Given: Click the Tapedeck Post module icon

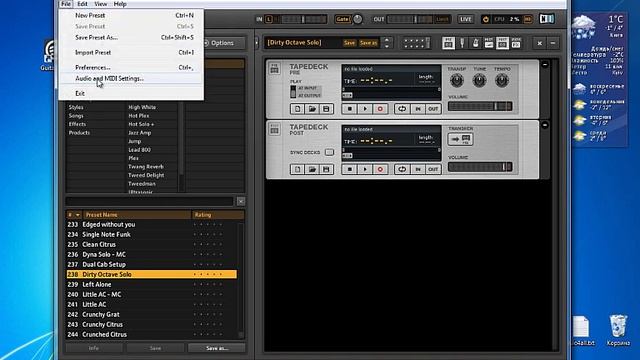Looking at the screenshot, I should tap(275, 129).
